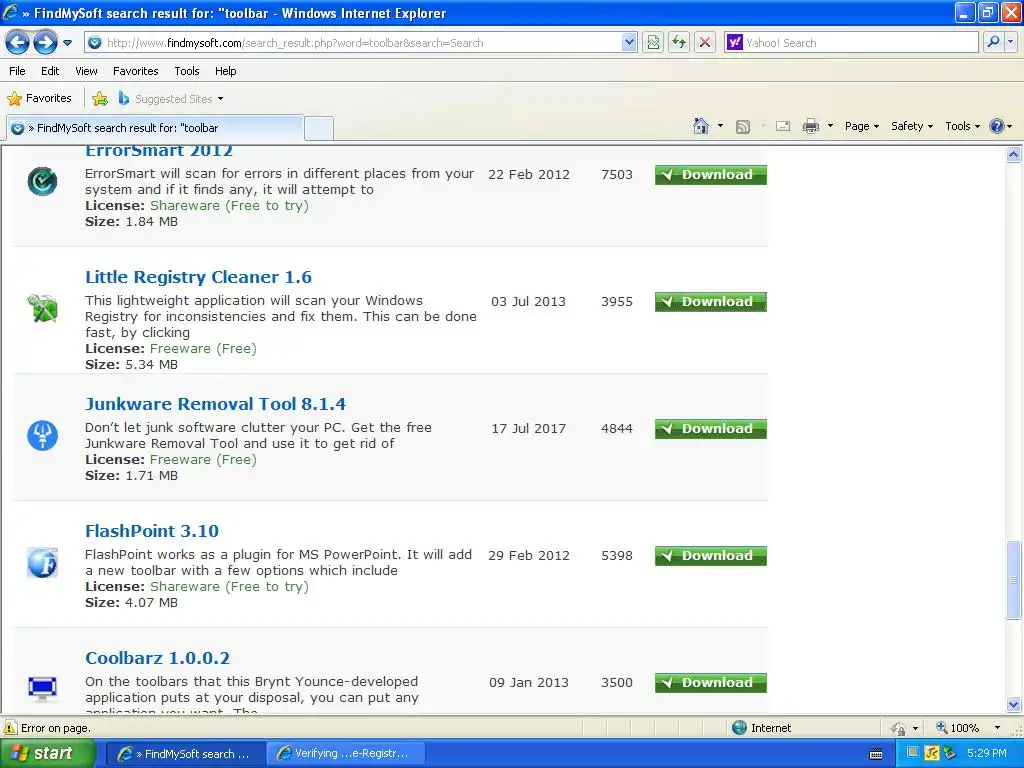
Task: Click the Add to Favorites Bar icon
Action: tap(100, 99)
